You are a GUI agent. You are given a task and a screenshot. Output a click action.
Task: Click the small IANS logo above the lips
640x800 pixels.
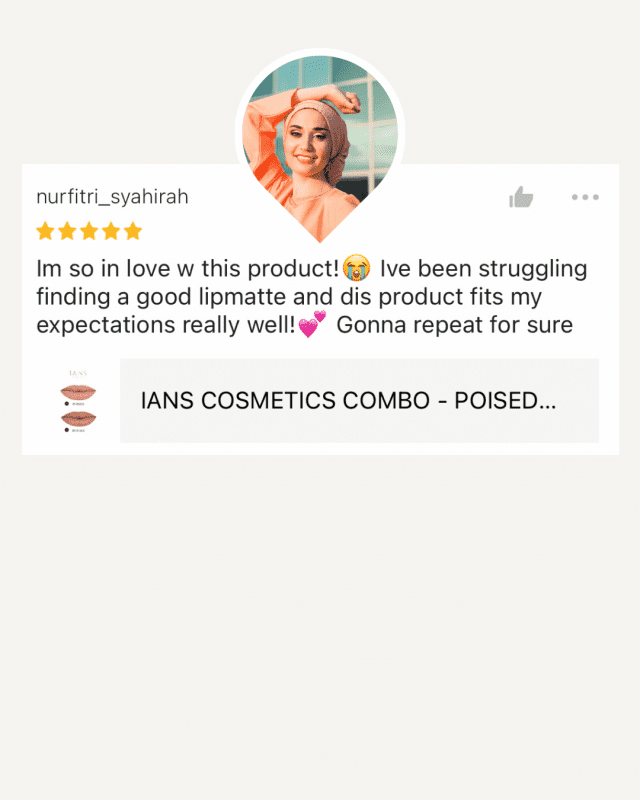point(78,373)
